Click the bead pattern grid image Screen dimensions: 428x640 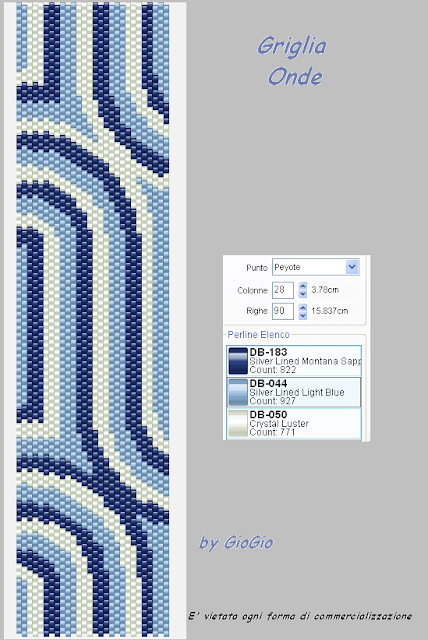[93, 320]
